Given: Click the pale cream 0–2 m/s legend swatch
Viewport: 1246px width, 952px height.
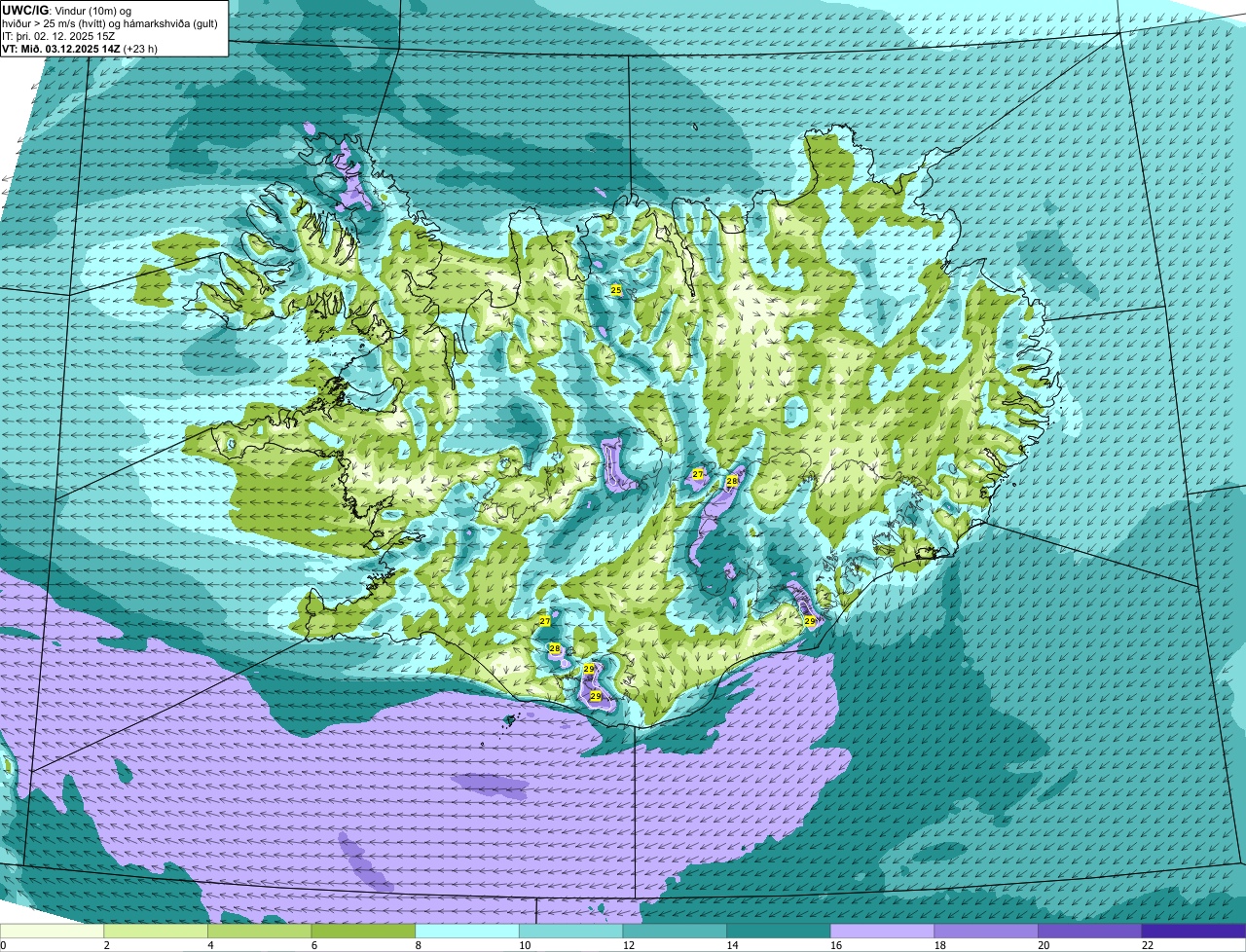Looking at the screenshot, I should coord(52,931).
